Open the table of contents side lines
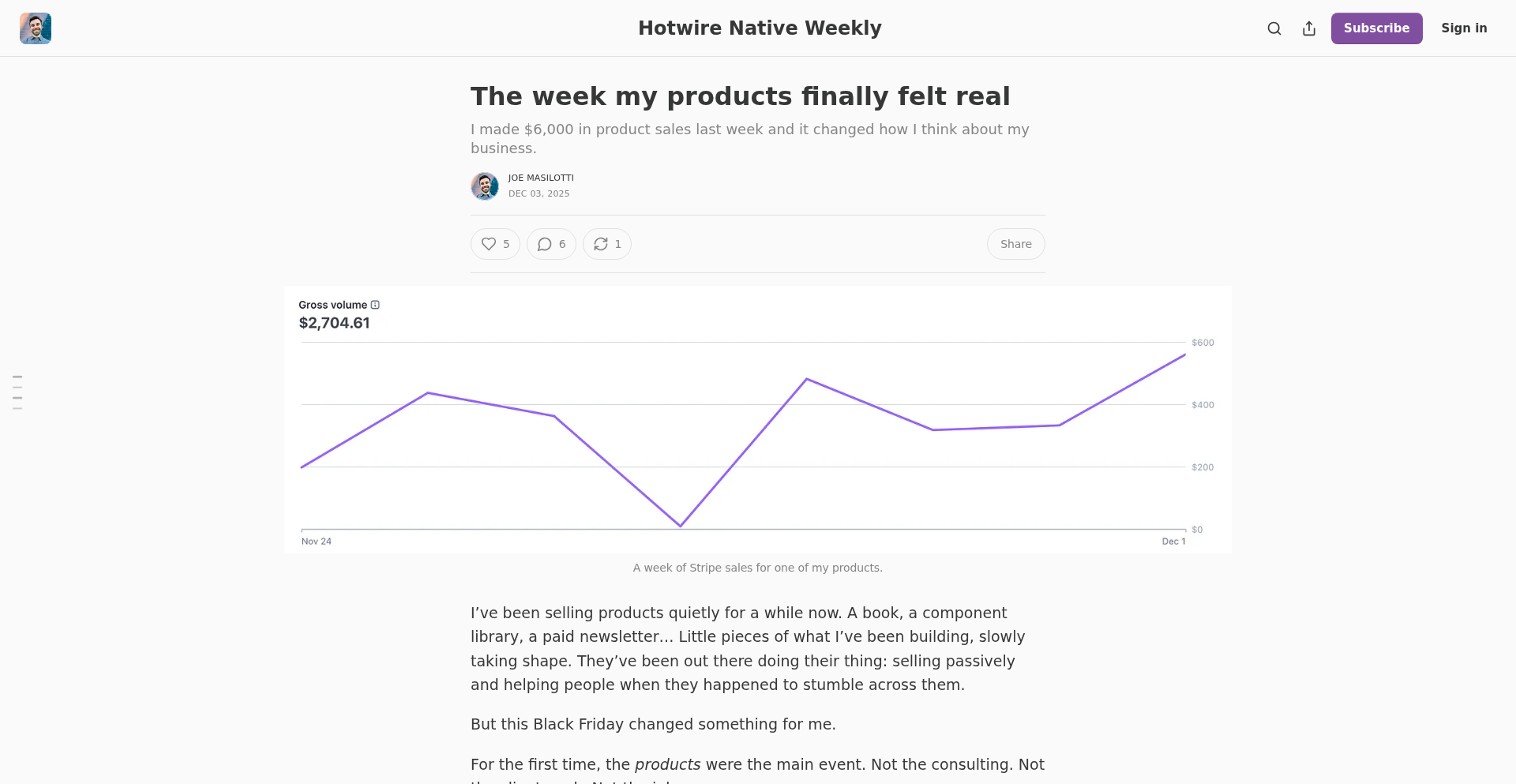This screenshot has height=784, width=1516. pyautogui.click(x=17, y=392)
